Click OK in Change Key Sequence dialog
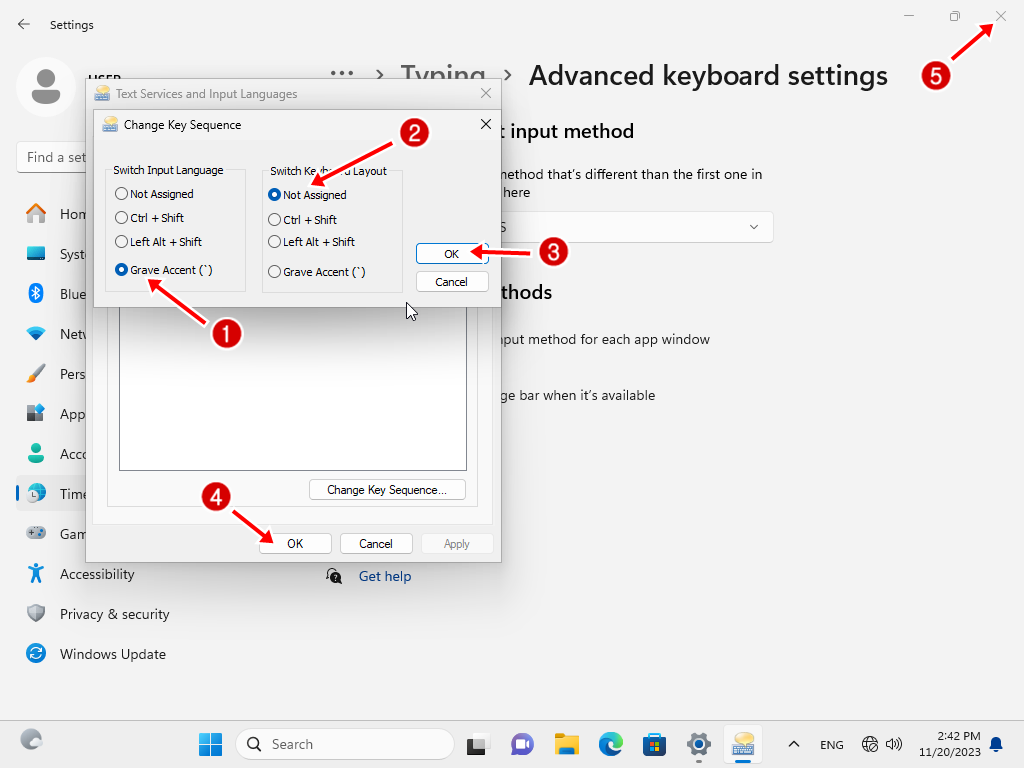Screen dimensions: 1024x768 point(451,254)
